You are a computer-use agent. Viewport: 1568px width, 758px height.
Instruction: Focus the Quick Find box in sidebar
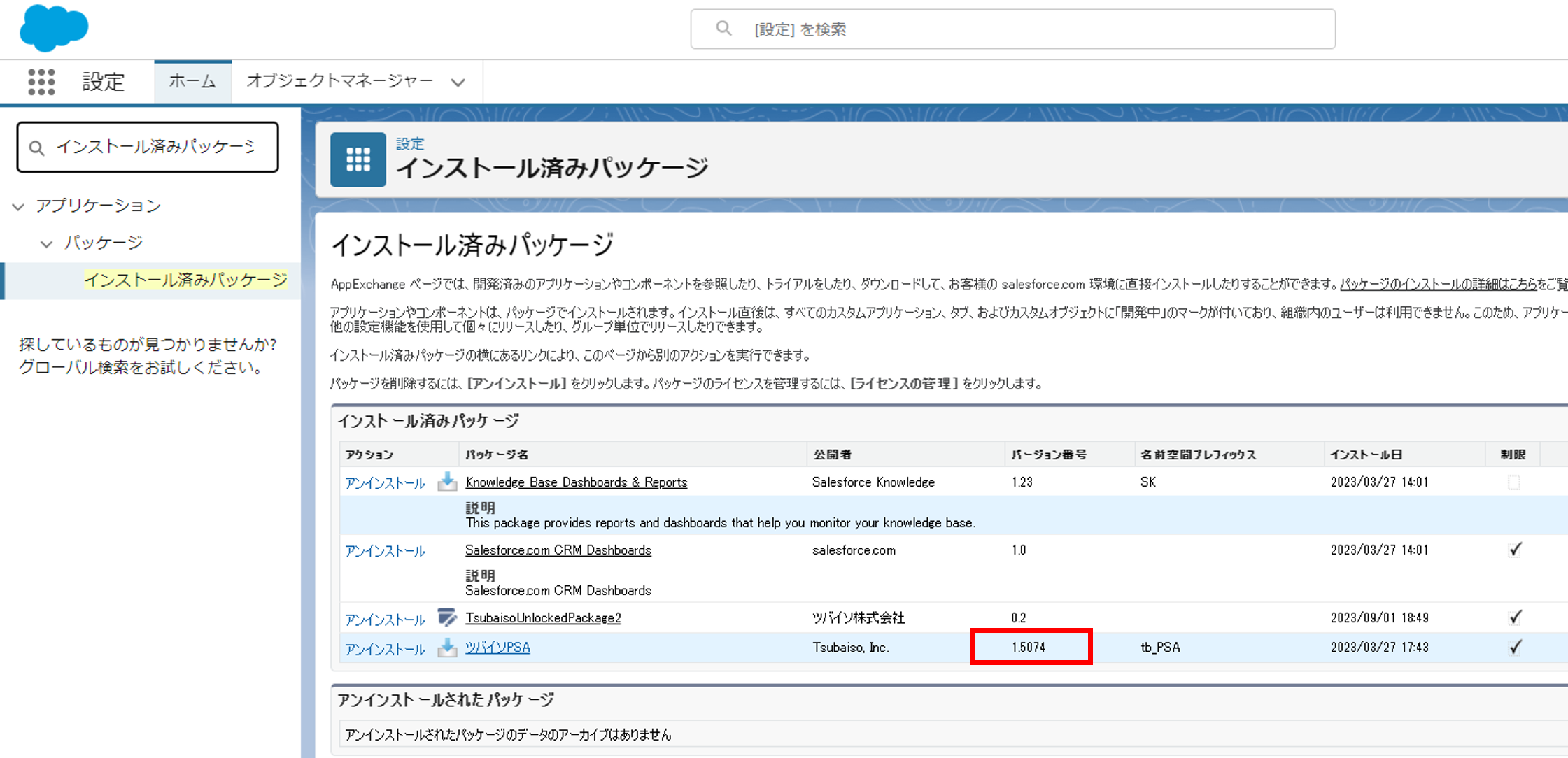tap(148, 148)
